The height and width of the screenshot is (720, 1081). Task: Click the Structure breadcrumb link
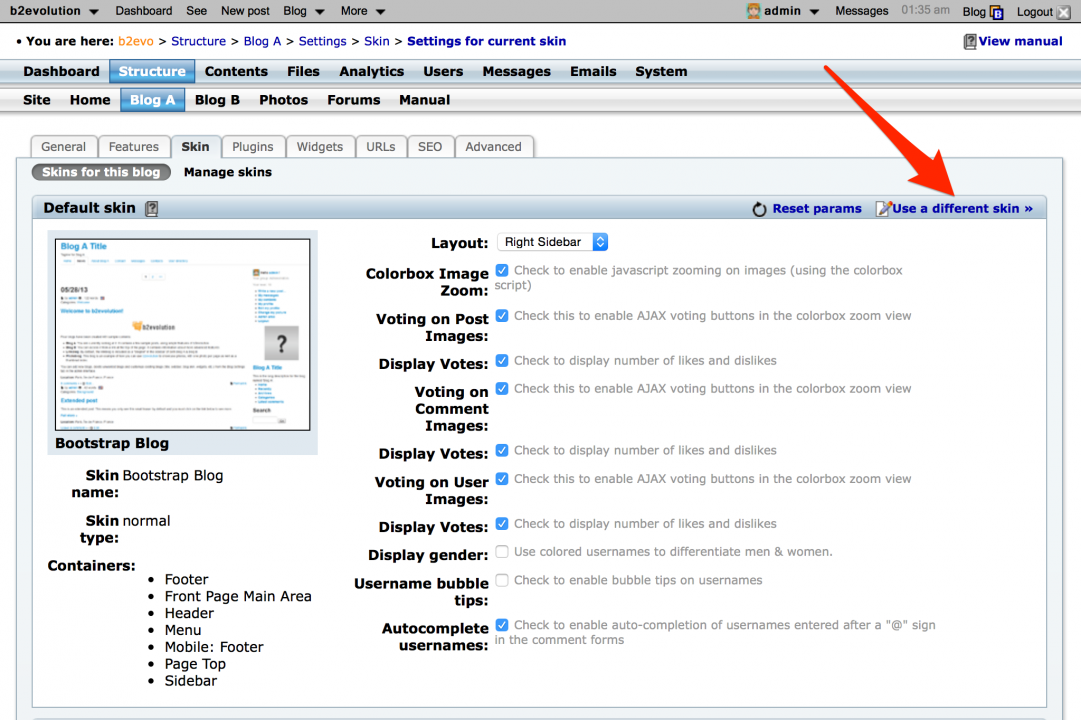pos(199,41)
